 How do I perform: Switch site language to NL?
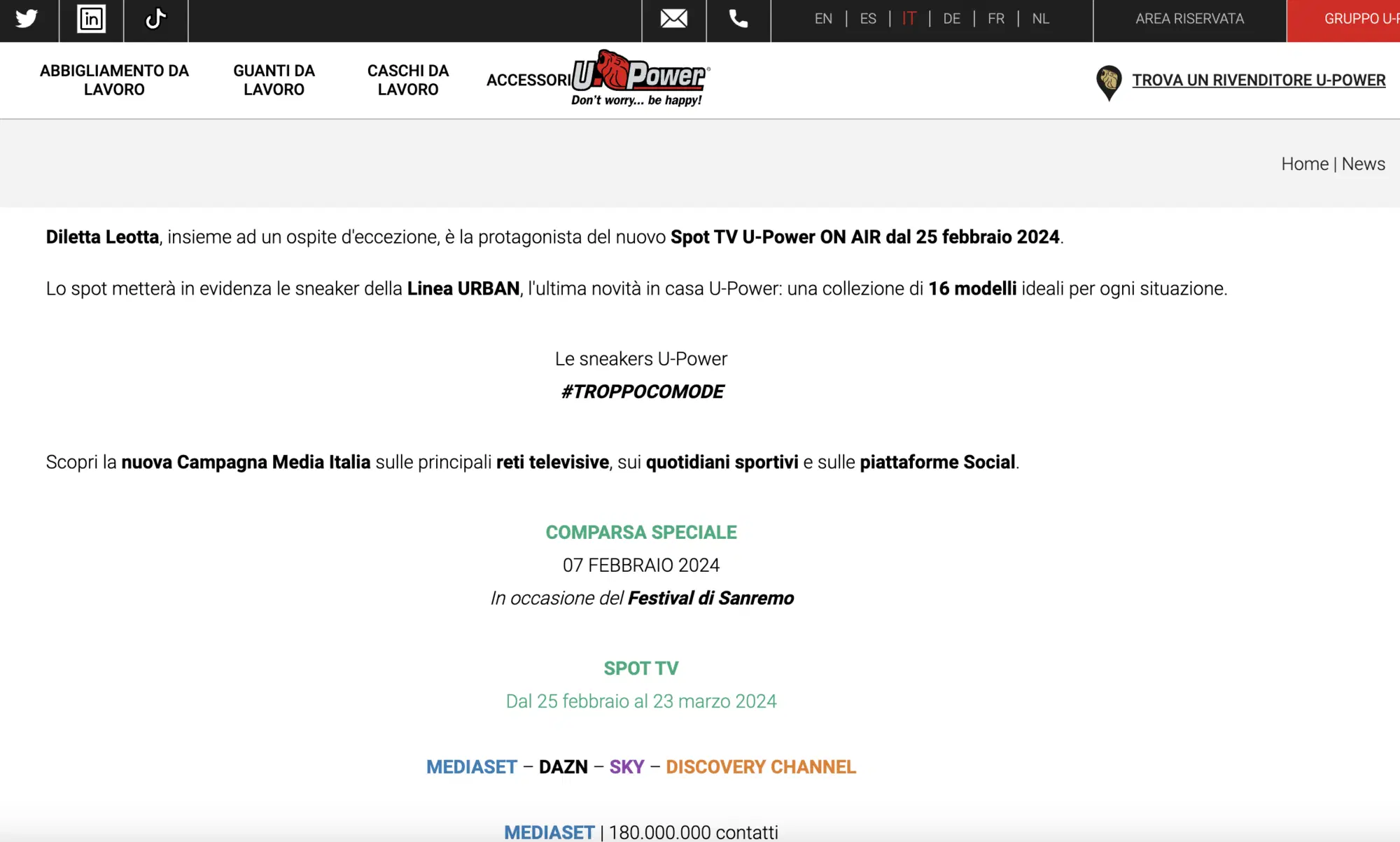click(1040, 19)
